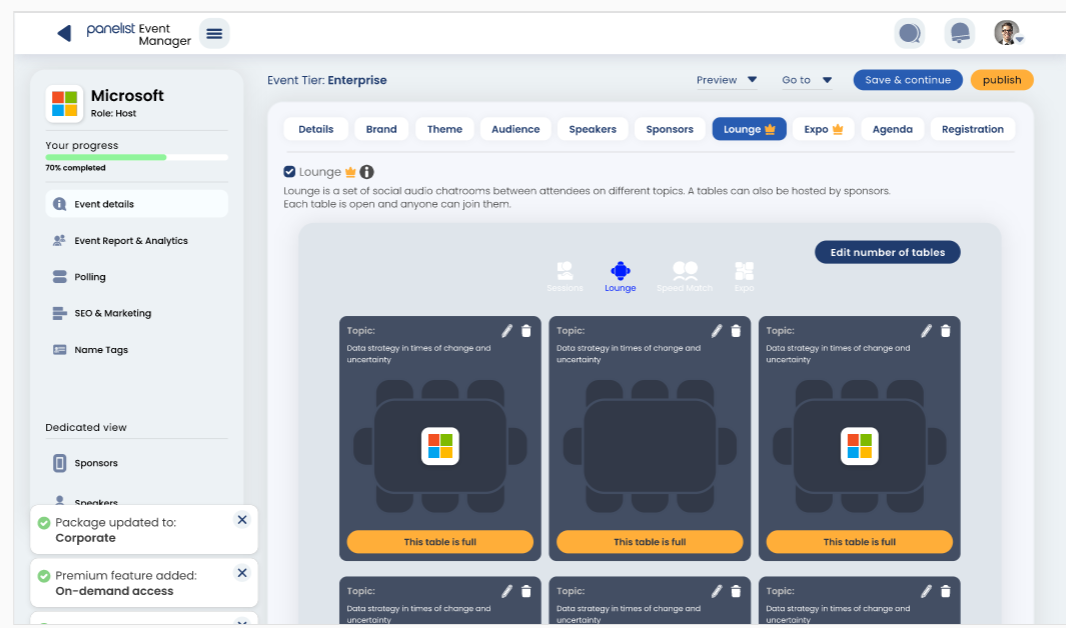1066x628 pixels.
Task: Switch to the Details tab
Action: coord(315,129)
